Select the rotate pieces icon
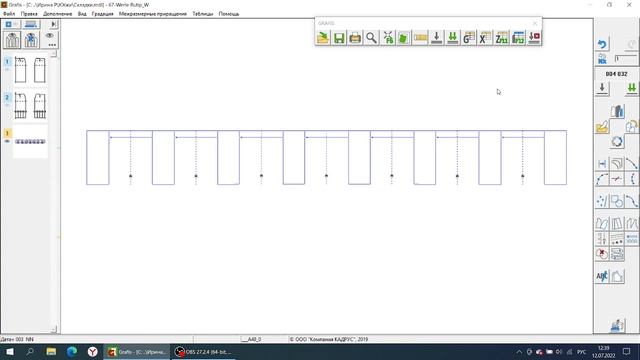Viewport: 640px width, 360px height. (631, 127)
